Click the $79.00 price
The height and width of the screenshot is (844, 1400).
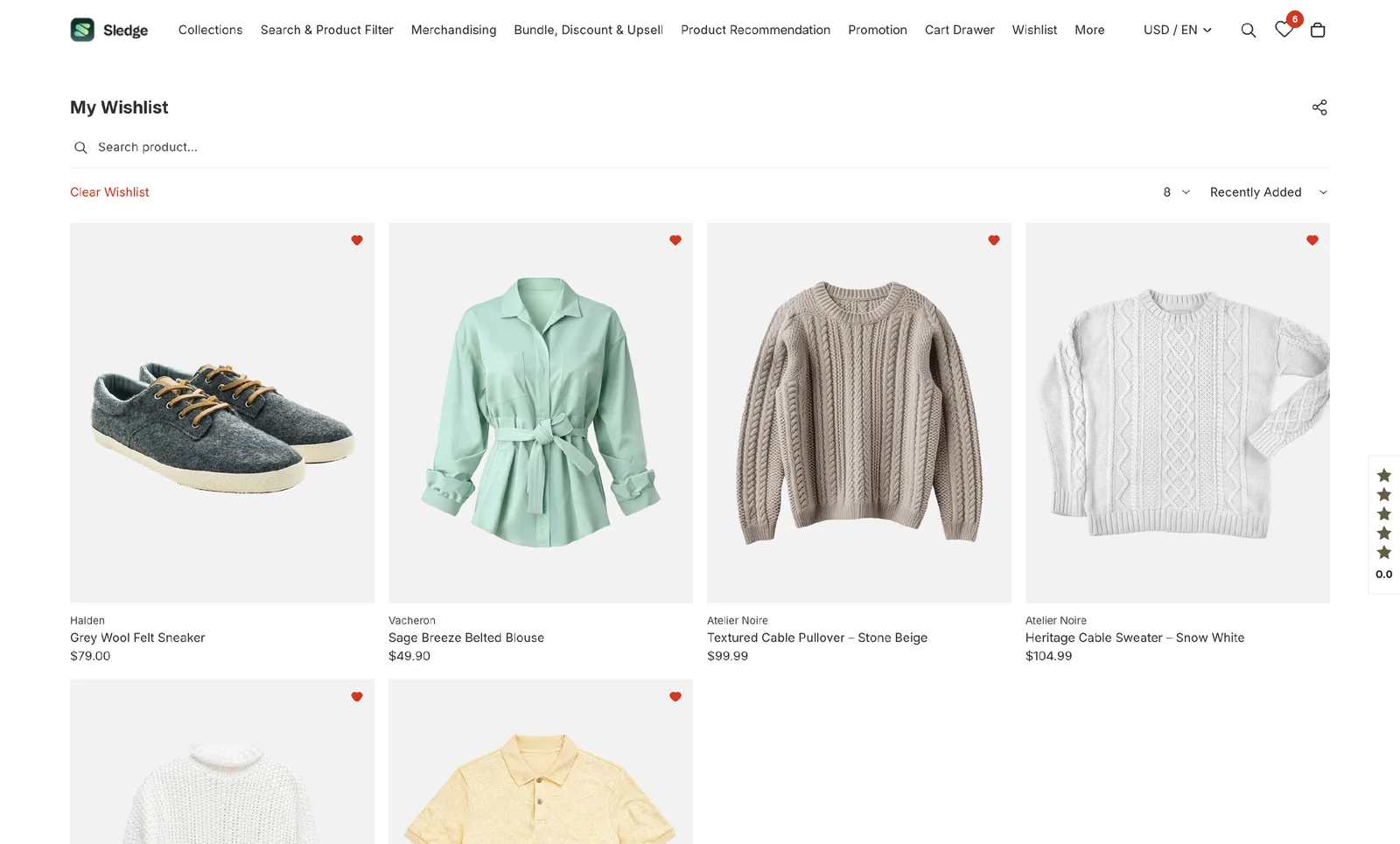(x=90, y=656)
